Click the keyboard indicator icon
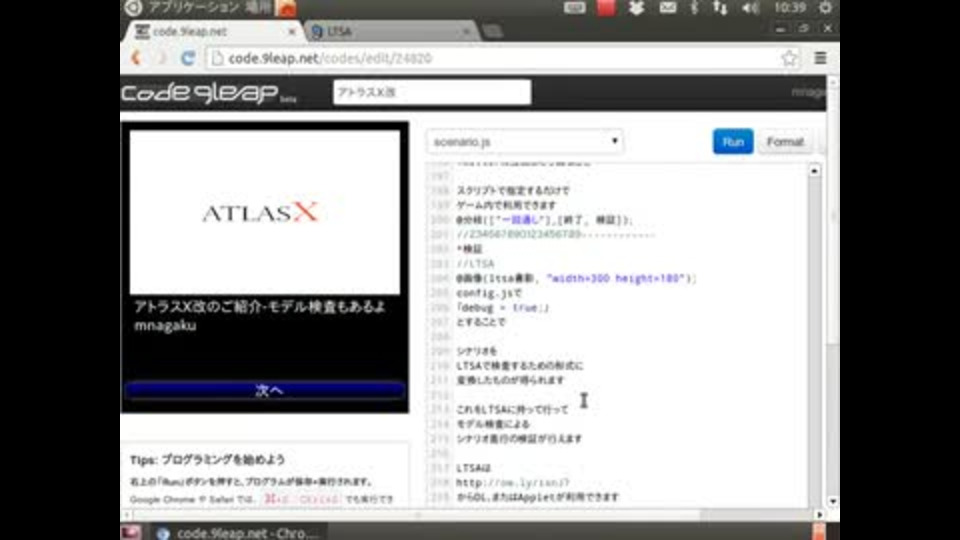This screenshot has width=960, height=540. [574, 7]
